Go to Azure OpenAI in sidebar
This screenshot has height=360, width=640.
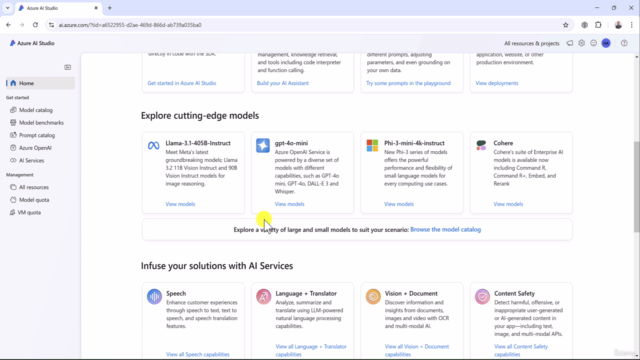[35, 148]
